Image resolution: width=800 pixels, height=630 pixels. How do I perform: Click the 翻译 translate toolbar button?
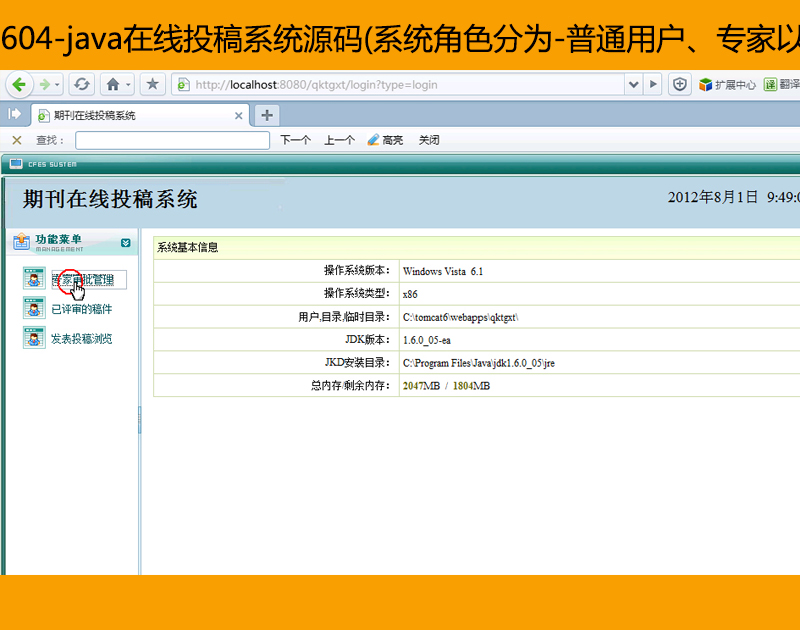click(x=782, y=85)
